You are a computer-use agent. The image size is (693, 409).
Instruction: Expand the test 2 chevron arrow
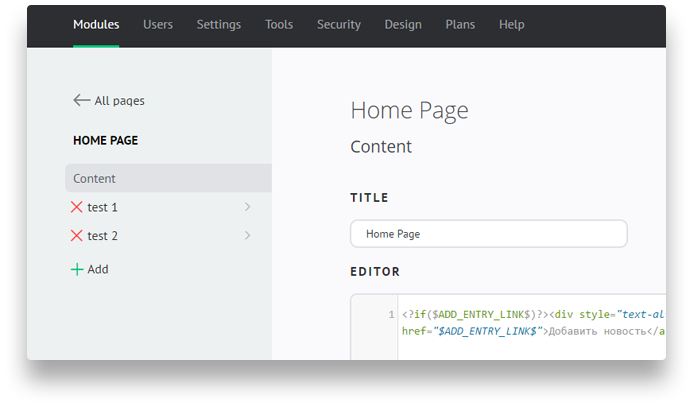coord(248,236)
